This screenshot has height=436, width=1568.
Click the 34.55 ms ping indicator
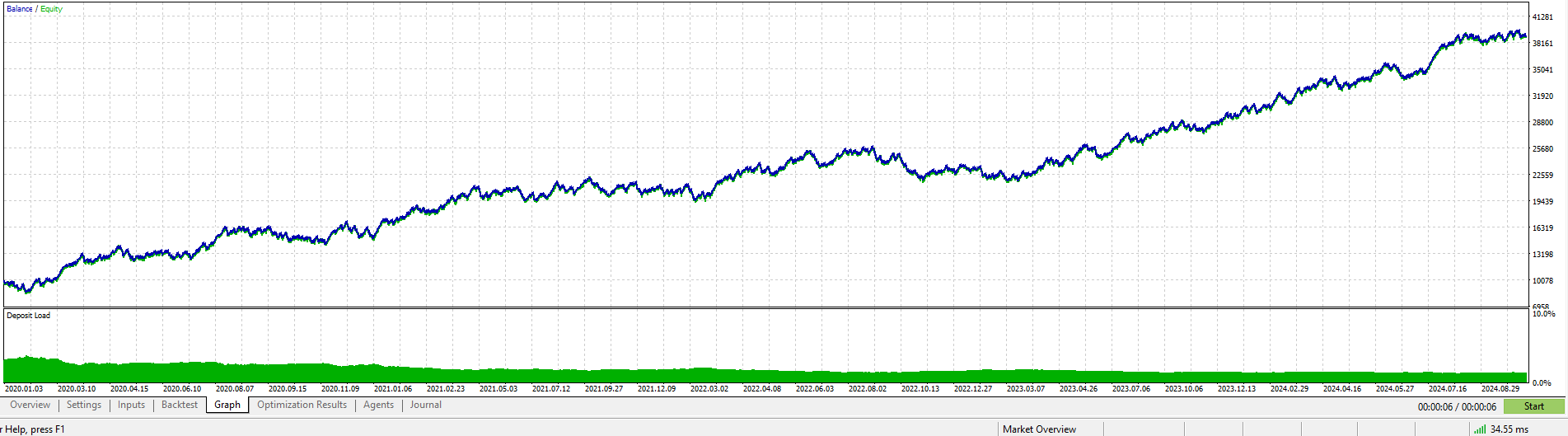click(1509, 429)
